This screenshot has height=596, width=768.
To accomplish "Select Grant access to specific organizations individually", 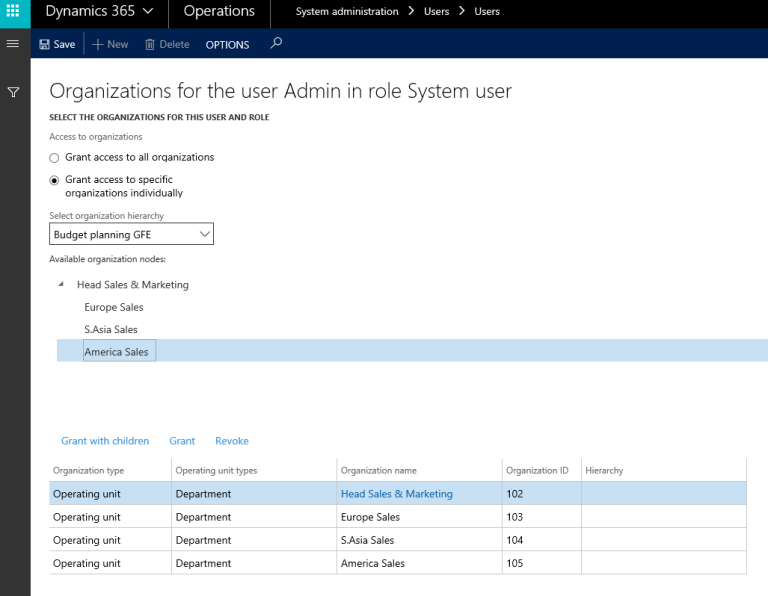I will pos(54,180).
